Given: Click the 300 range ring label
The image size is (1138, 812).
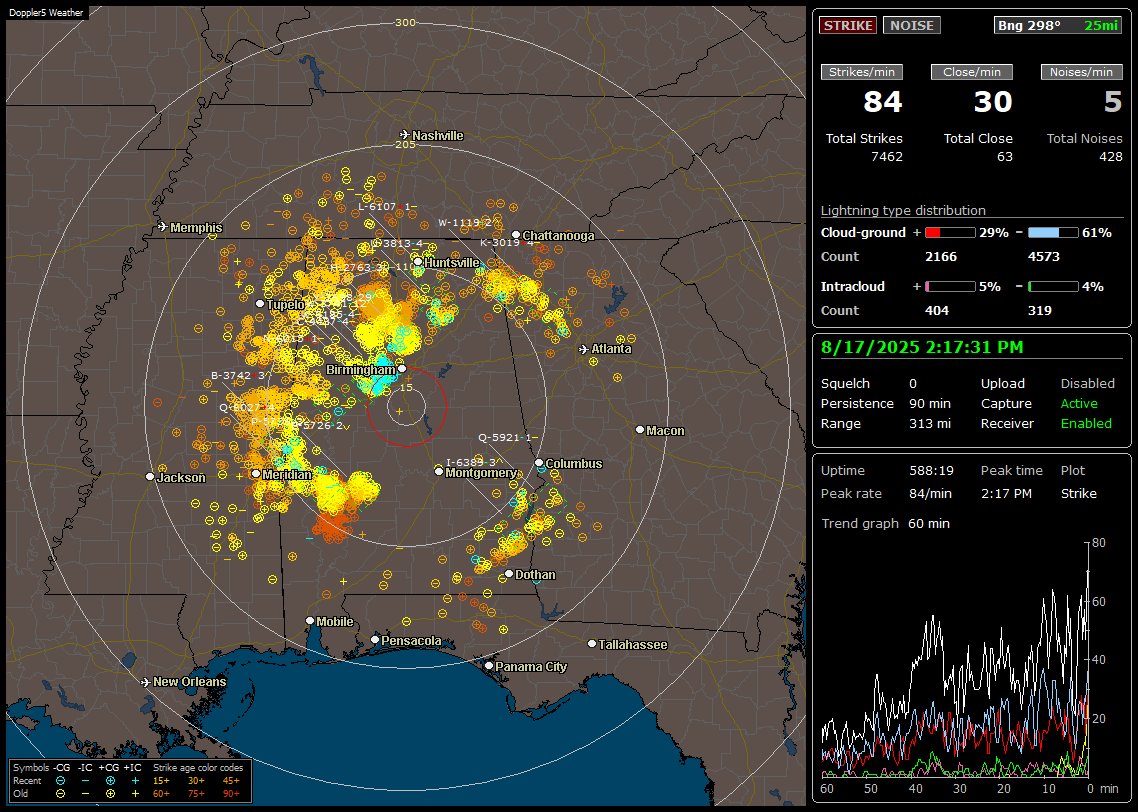Looking at the screenshot, I should [405, 22].
